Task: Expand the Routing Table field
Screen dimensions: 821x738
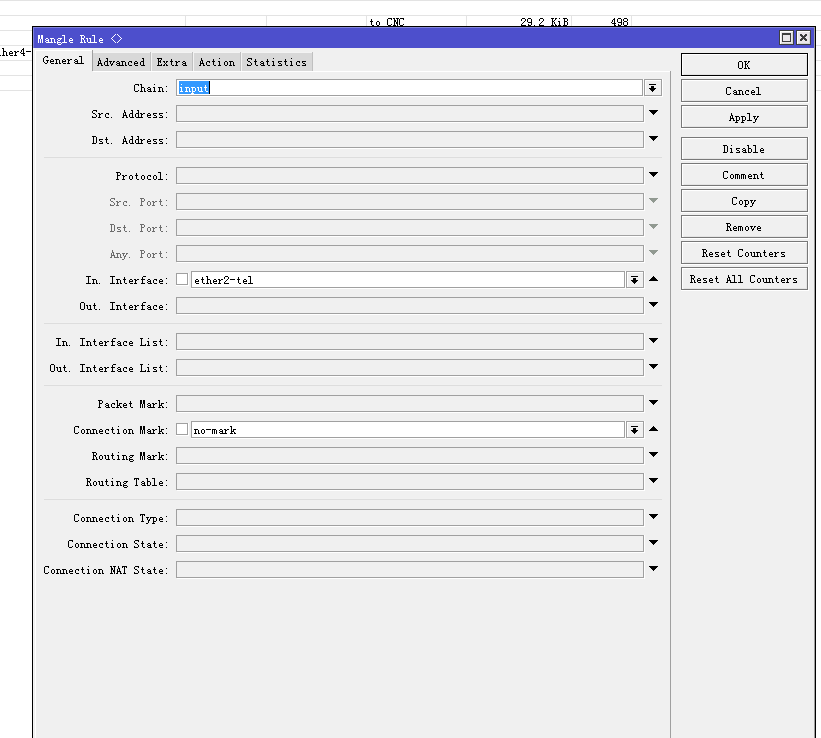Action: click(x=653, y=480)
